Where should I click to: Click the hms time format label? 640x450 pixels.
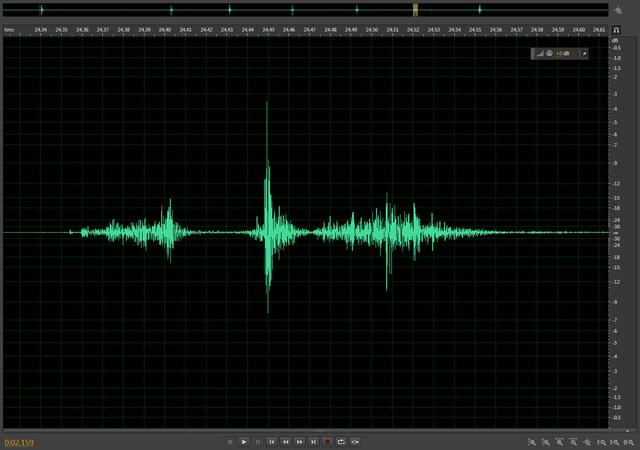[x=9, y=30]
